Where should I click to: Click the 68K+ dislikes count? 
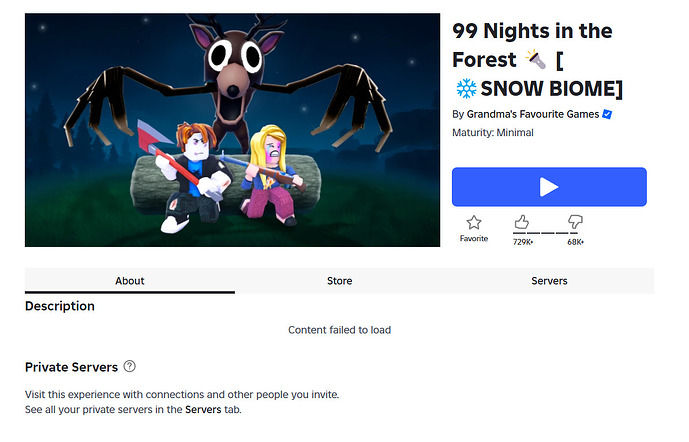pos(575,242)
